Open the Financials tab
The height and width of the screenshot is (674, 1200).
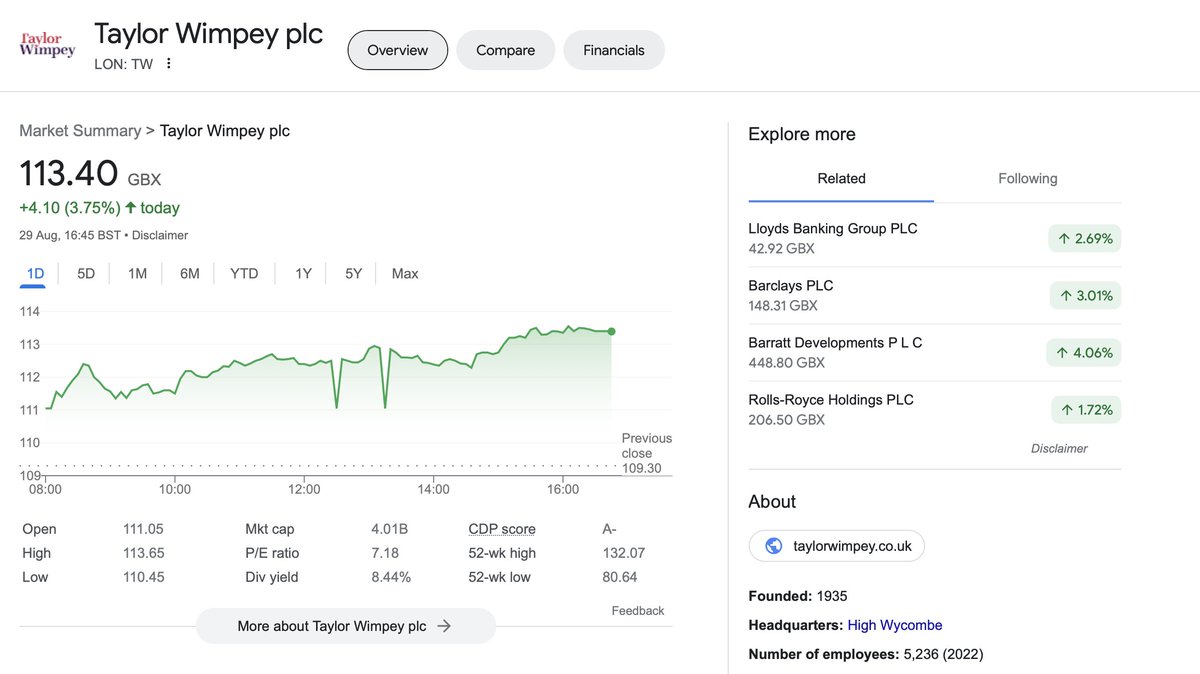point(614,50)
